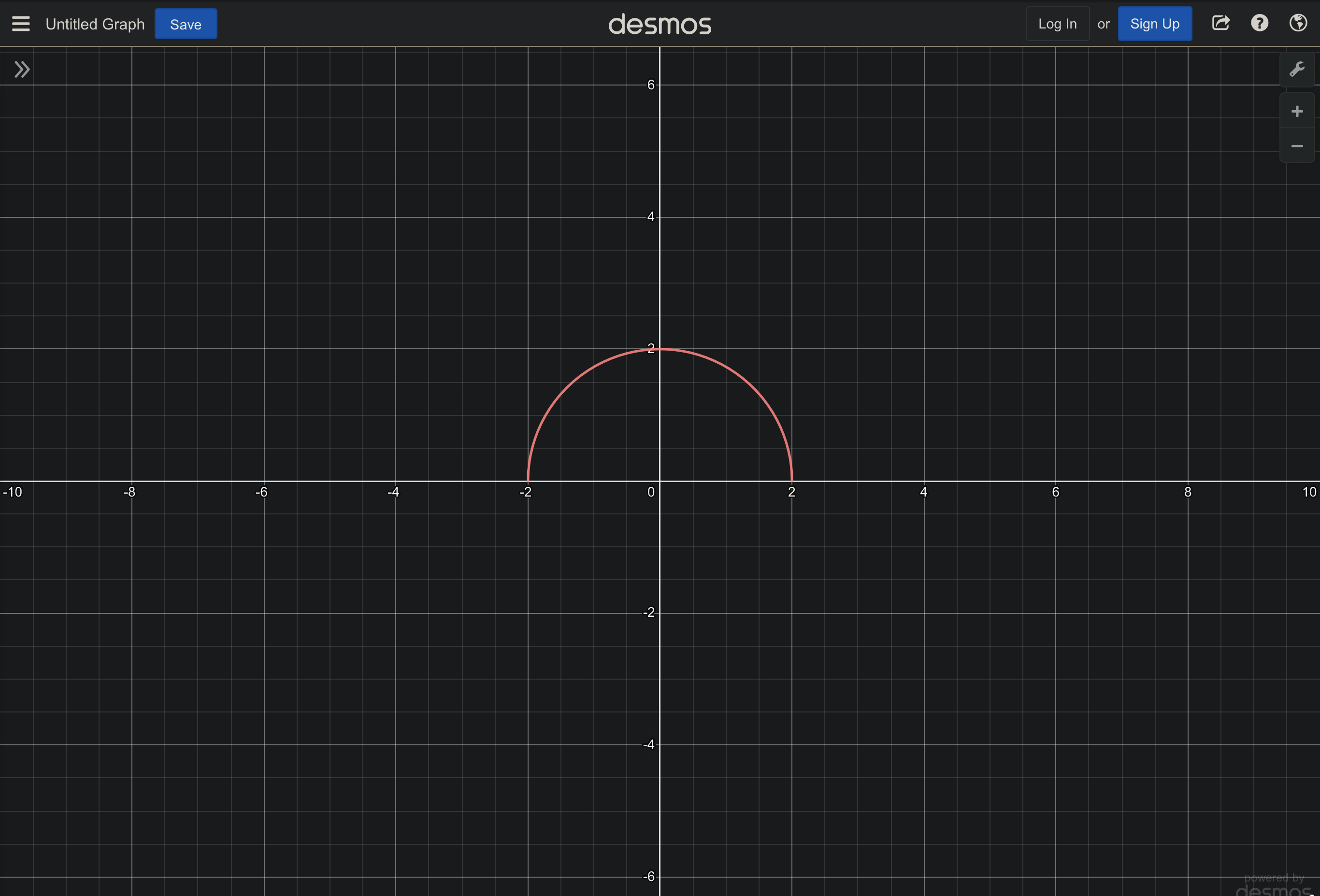Open the share graph icon

point(1220,23)
